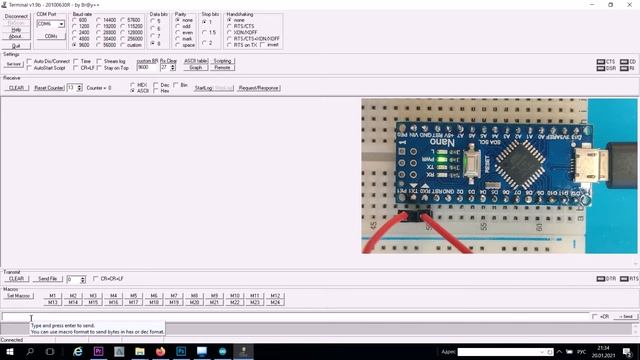Click the Scripting button
Viewport: 640px width, 360px height.
(x=222, y=61)
